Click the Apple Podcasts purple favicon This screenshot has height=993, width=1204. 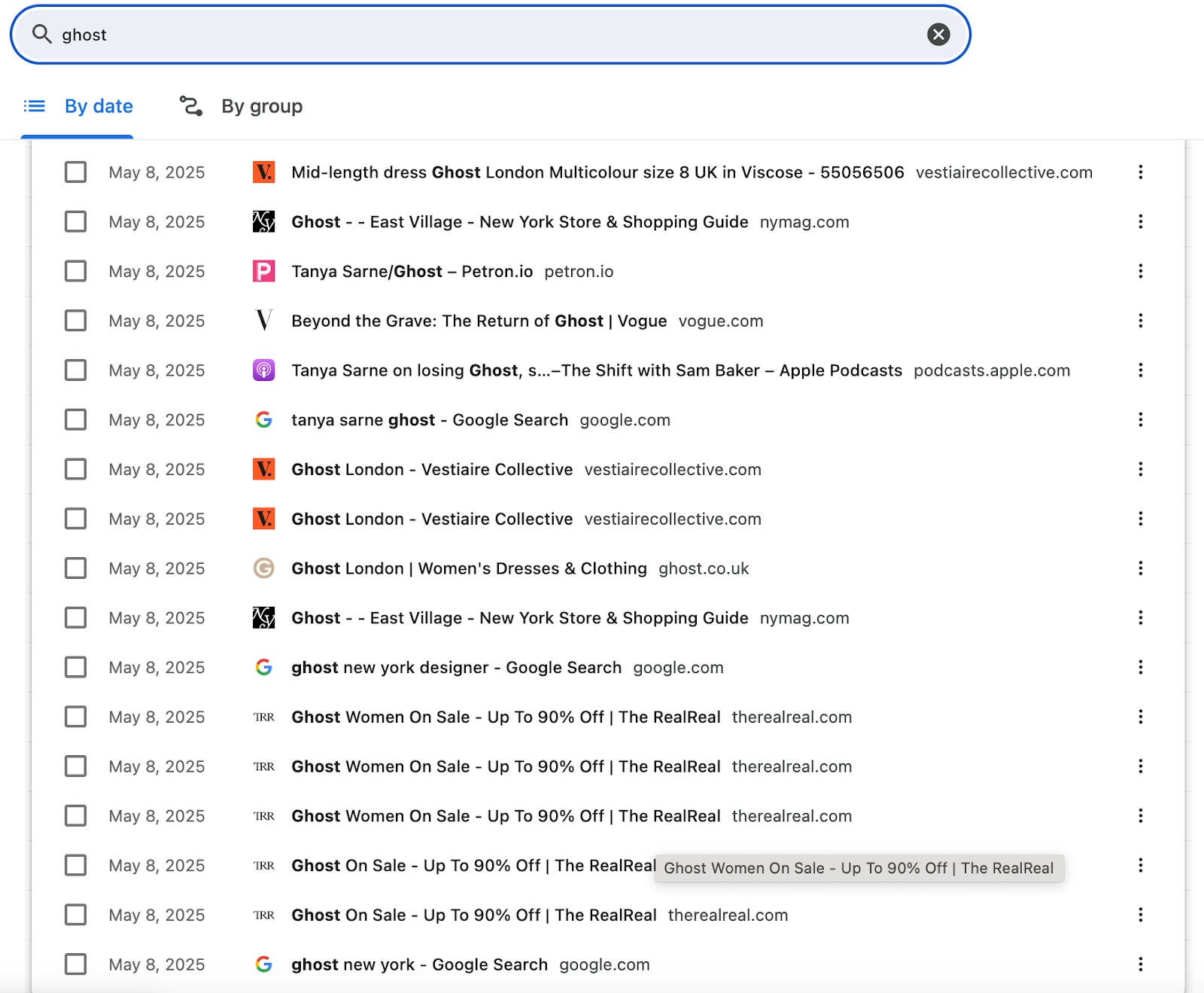coord(263,370)
